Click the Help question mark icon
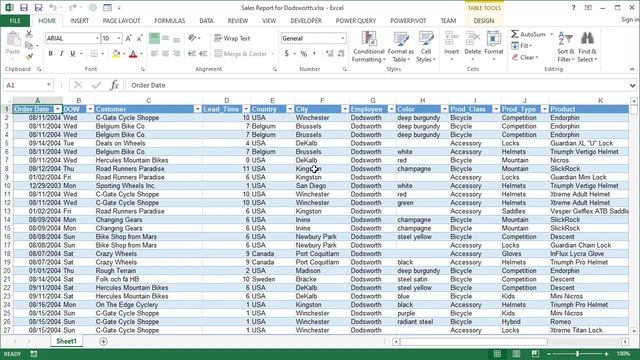This screenshot has height=360, width=640. pyautogui.click(x=573, y=8)
